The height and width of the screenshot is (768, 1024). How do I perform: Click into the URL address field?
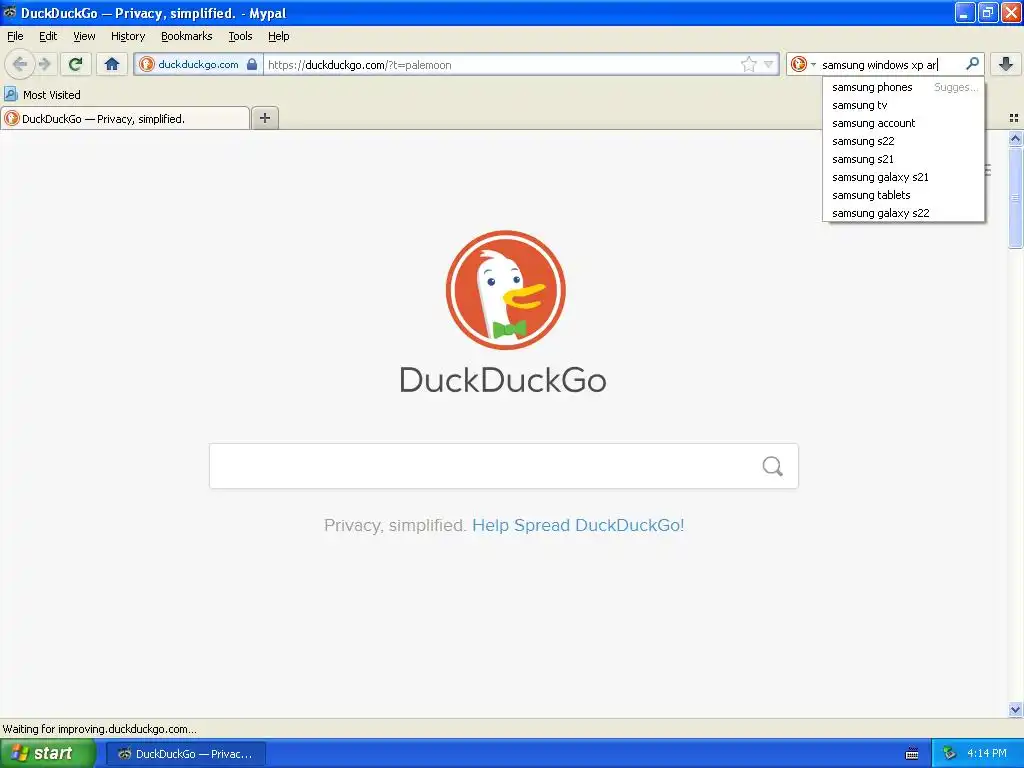pyautogui.click(x=502, y=64)
